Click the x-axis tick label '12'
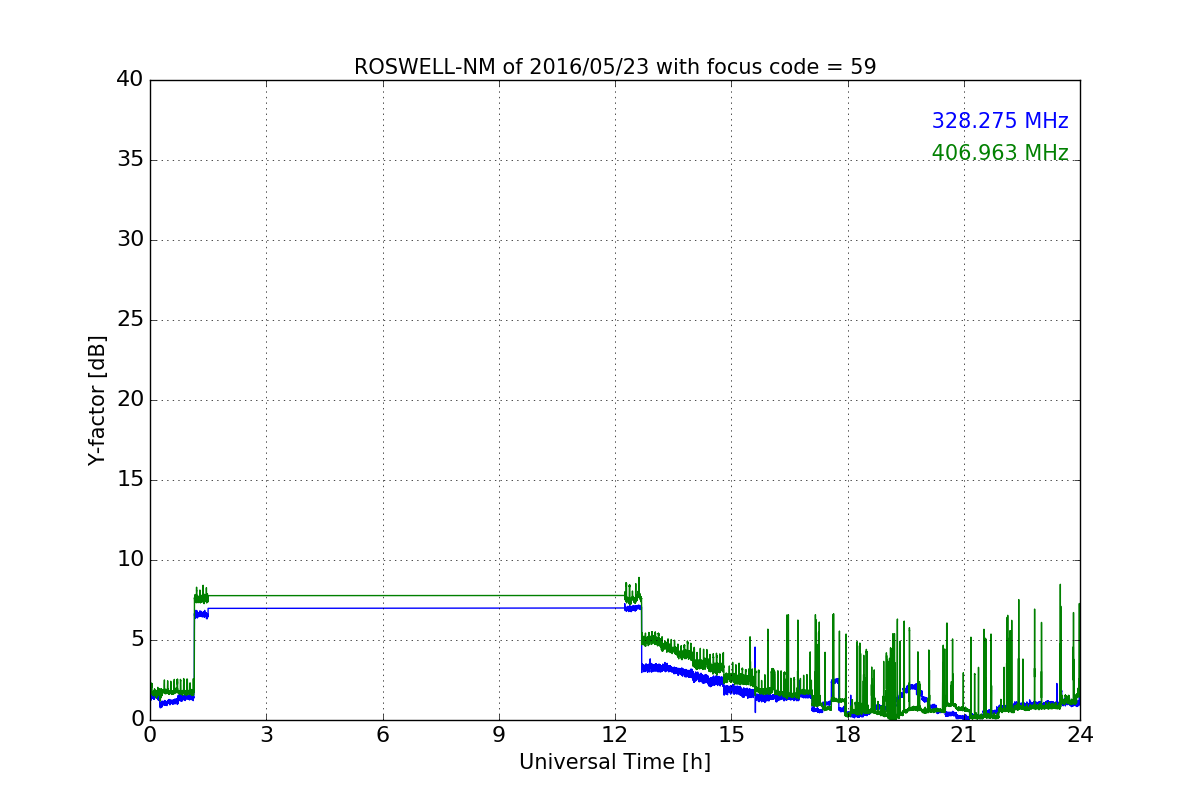1200x800 pixels. tap(615, 734)
